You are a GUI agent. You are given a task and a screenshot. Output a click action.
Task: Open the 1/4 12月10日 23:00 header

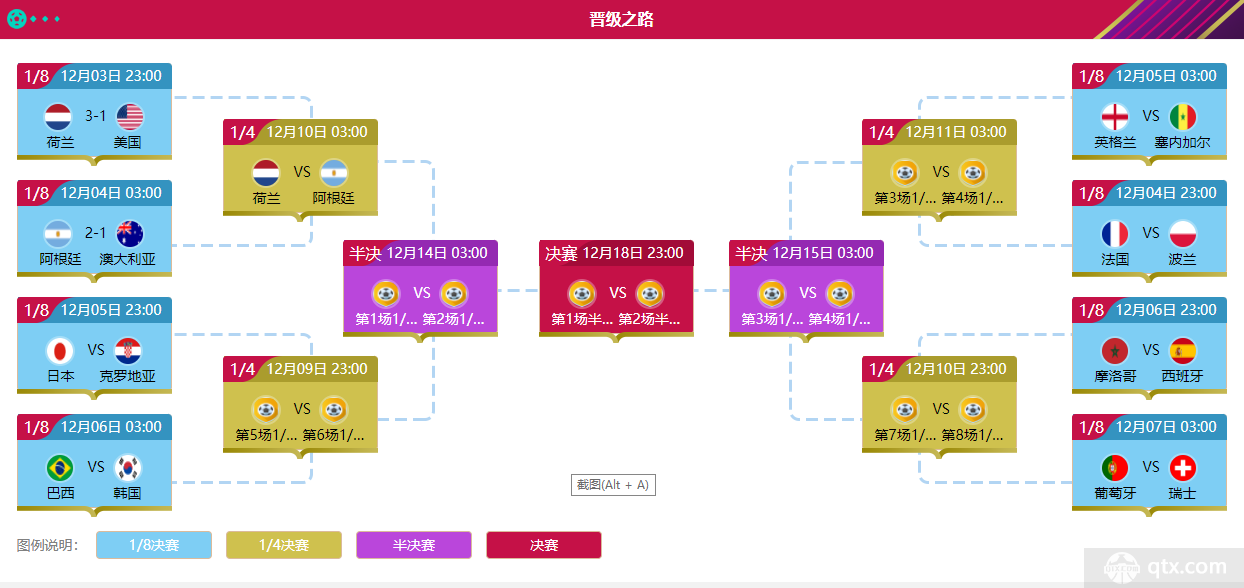[x=939, y=369]
